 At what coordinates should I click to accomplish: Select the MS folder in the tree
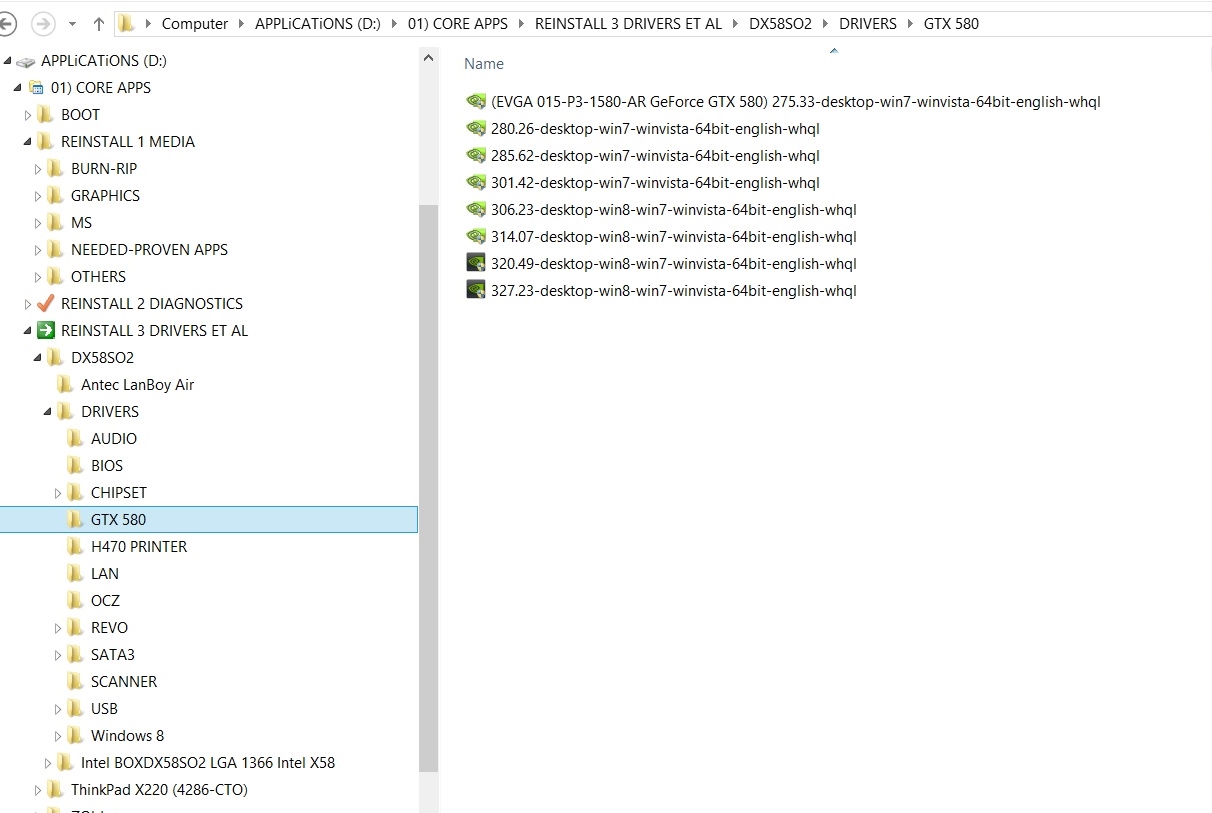[x=81, y=223]
